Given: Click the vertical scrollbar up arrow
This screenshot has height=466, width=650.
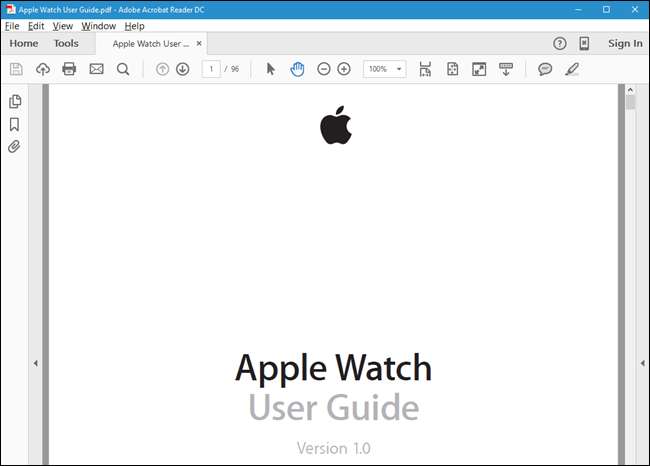Looking at the screenshot, I should click(630, 90).
